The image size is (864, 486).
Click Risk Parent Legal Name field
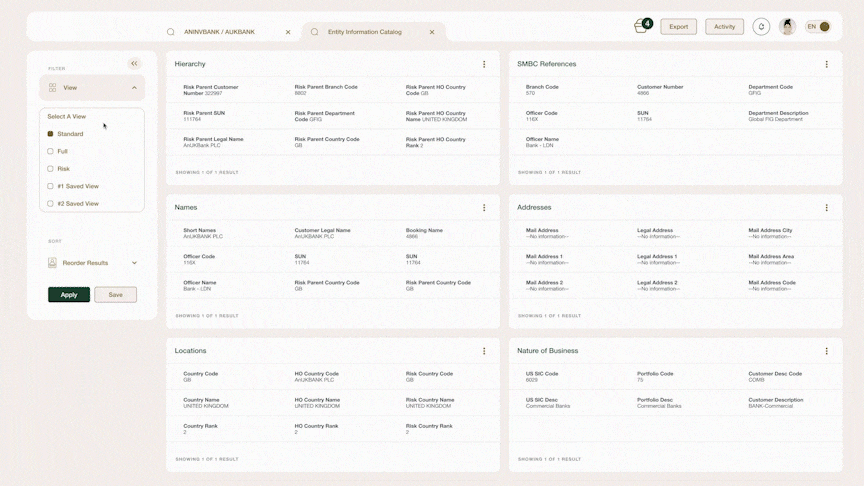pyautogui.click(x=213, y=142)
